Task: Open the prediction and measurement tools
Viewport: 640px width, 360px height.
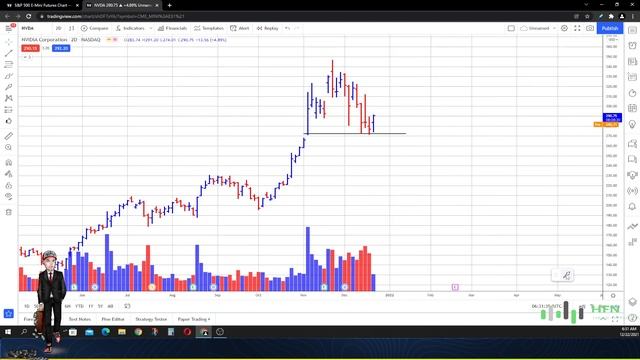Action: tap(9, 110)
